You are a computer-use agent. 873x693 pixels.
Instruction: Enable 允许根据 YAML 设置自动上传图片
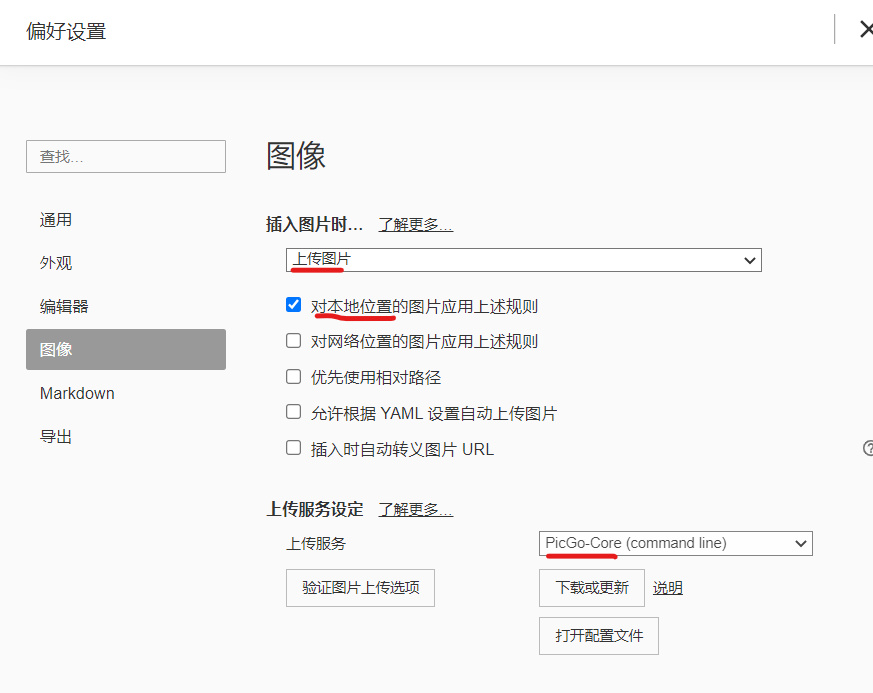(293, 411)
